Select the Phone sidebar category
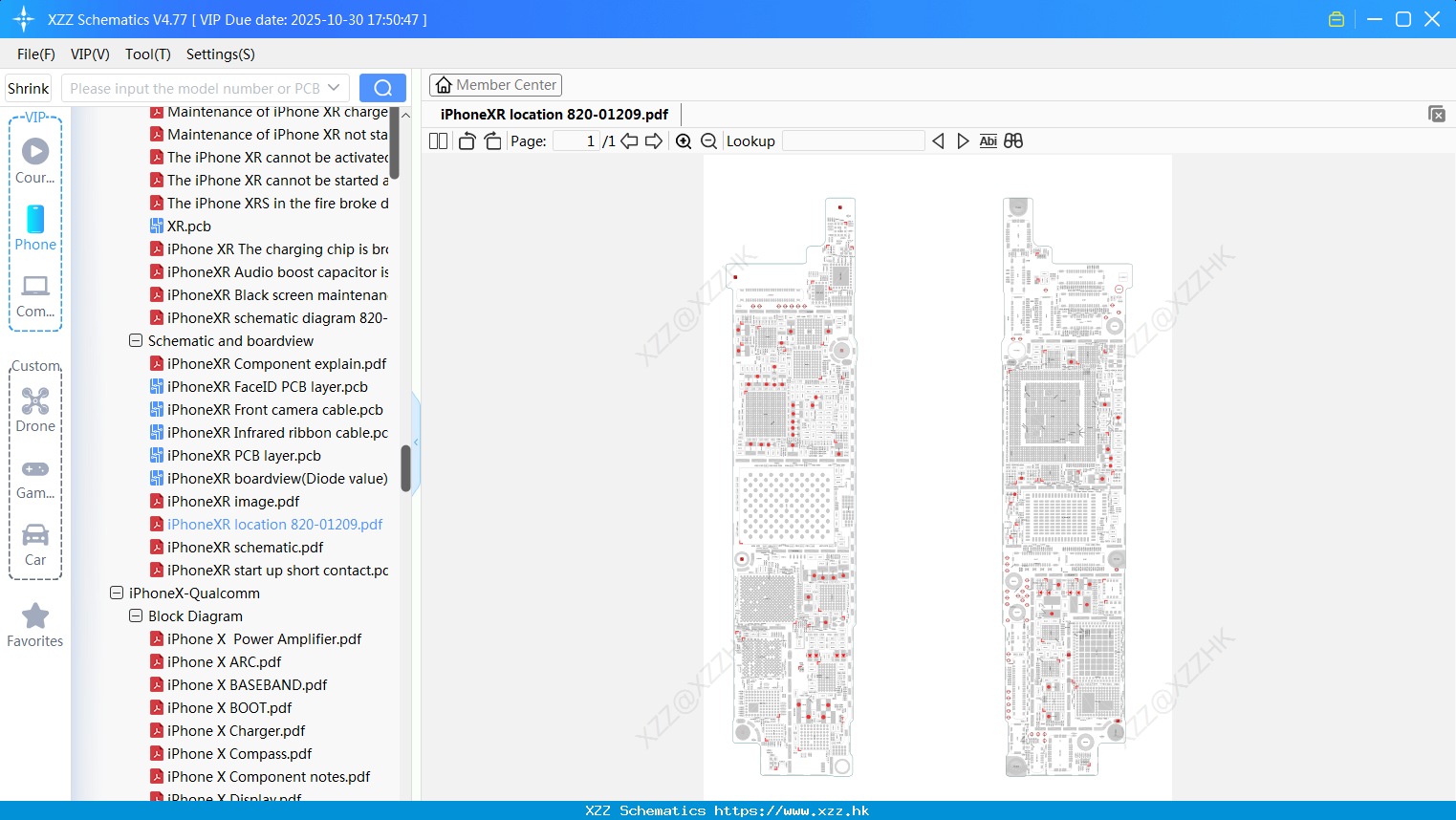 (35, 227)
